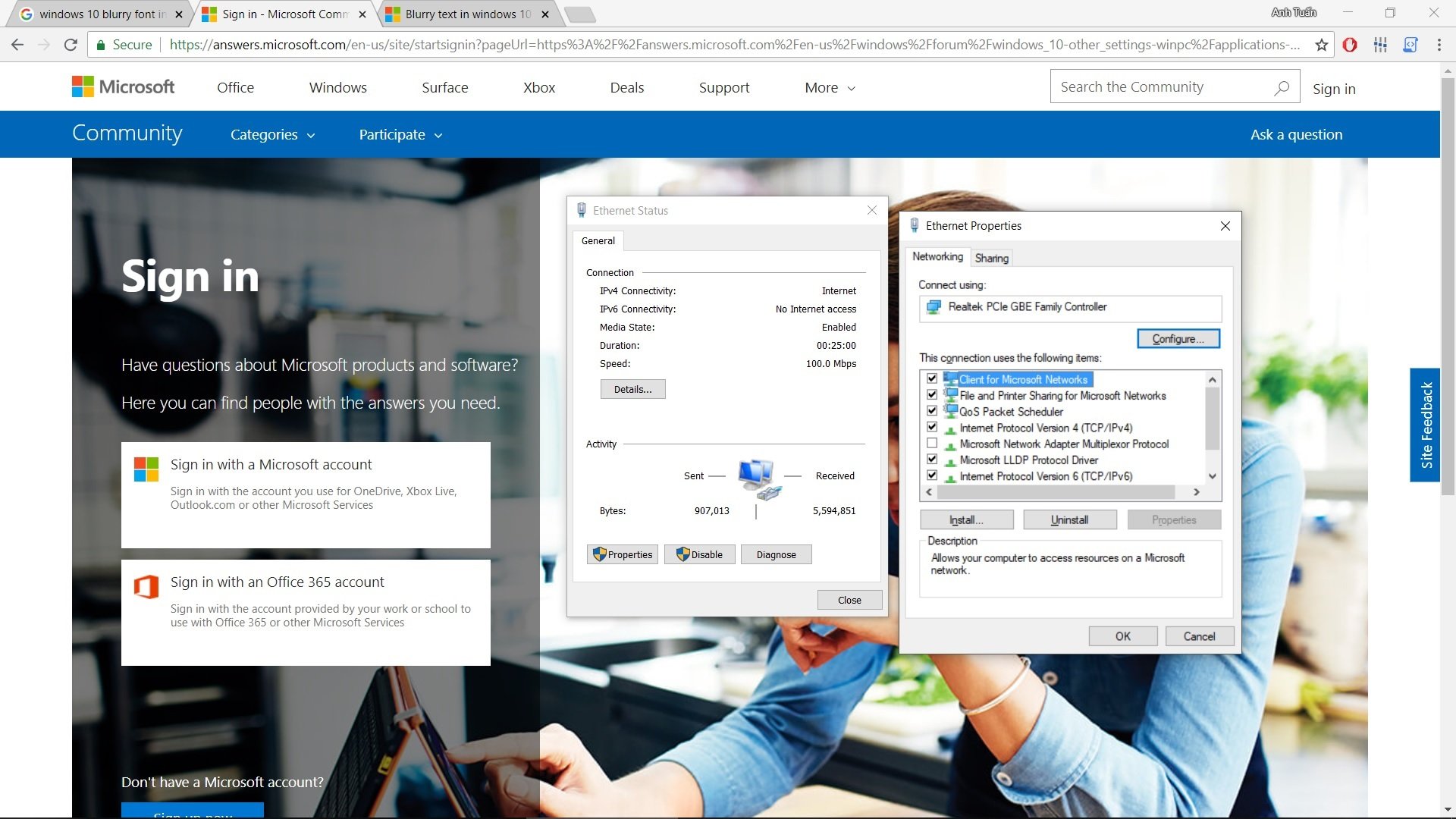Viewport: 1456px width, 819px height.
Task: Close the Ethernet Status dialog
Action: click(x=872, y=210)
